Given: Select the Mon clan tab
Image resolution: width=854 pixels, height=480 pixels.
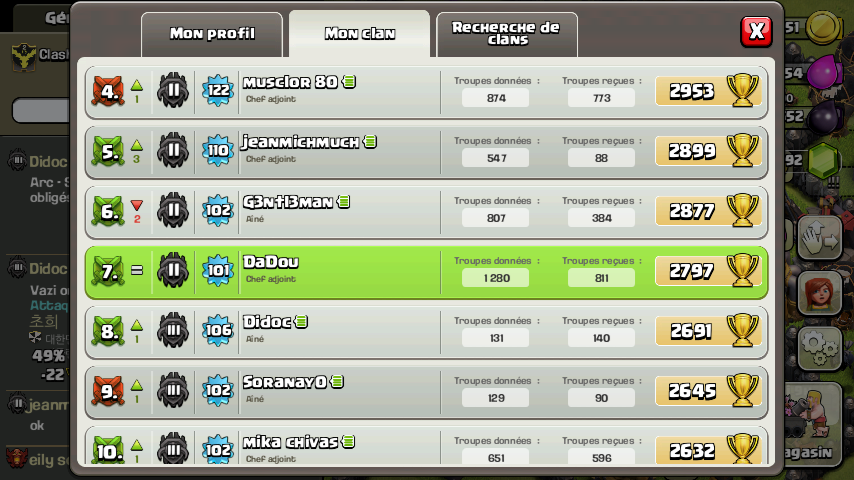Looking at the screenshot, I should (359, 34).
